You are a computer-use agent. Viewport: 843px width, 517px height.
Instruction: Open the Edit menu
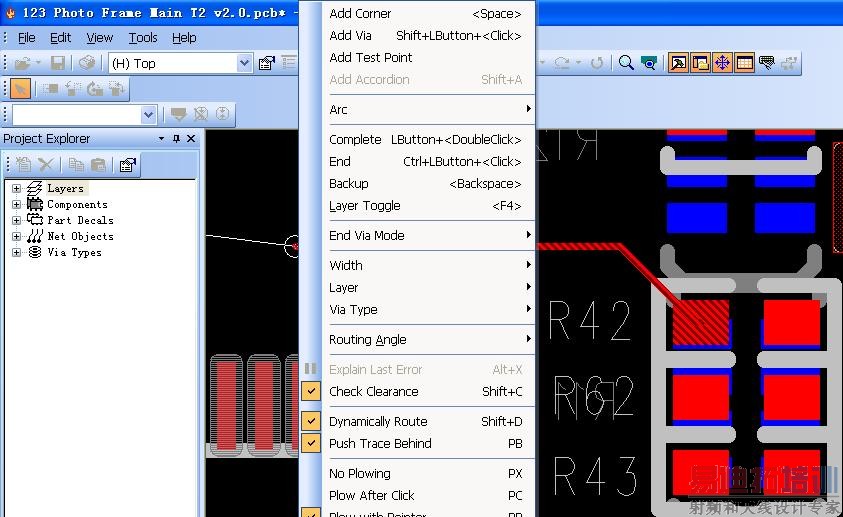(60, 38)
